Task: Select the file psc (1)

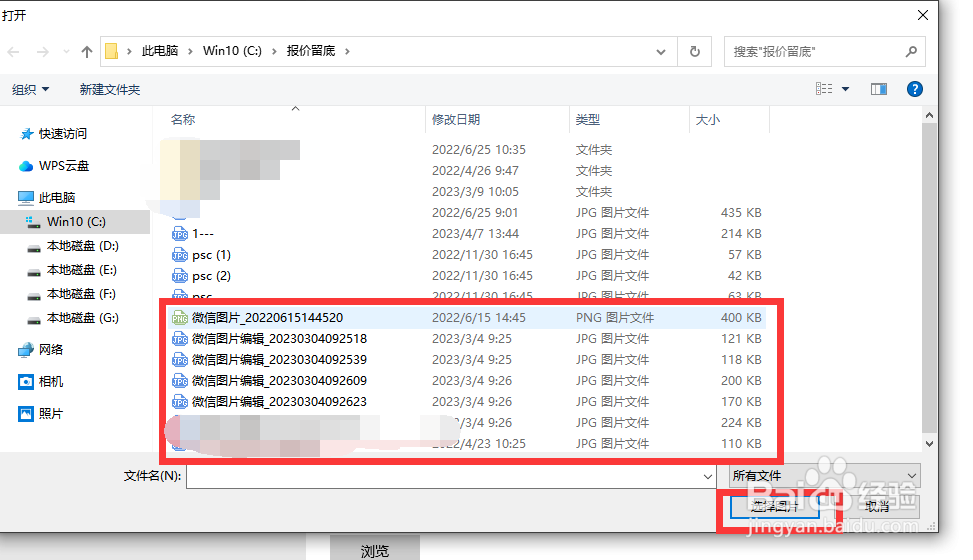Action: (x=212, y=255)
